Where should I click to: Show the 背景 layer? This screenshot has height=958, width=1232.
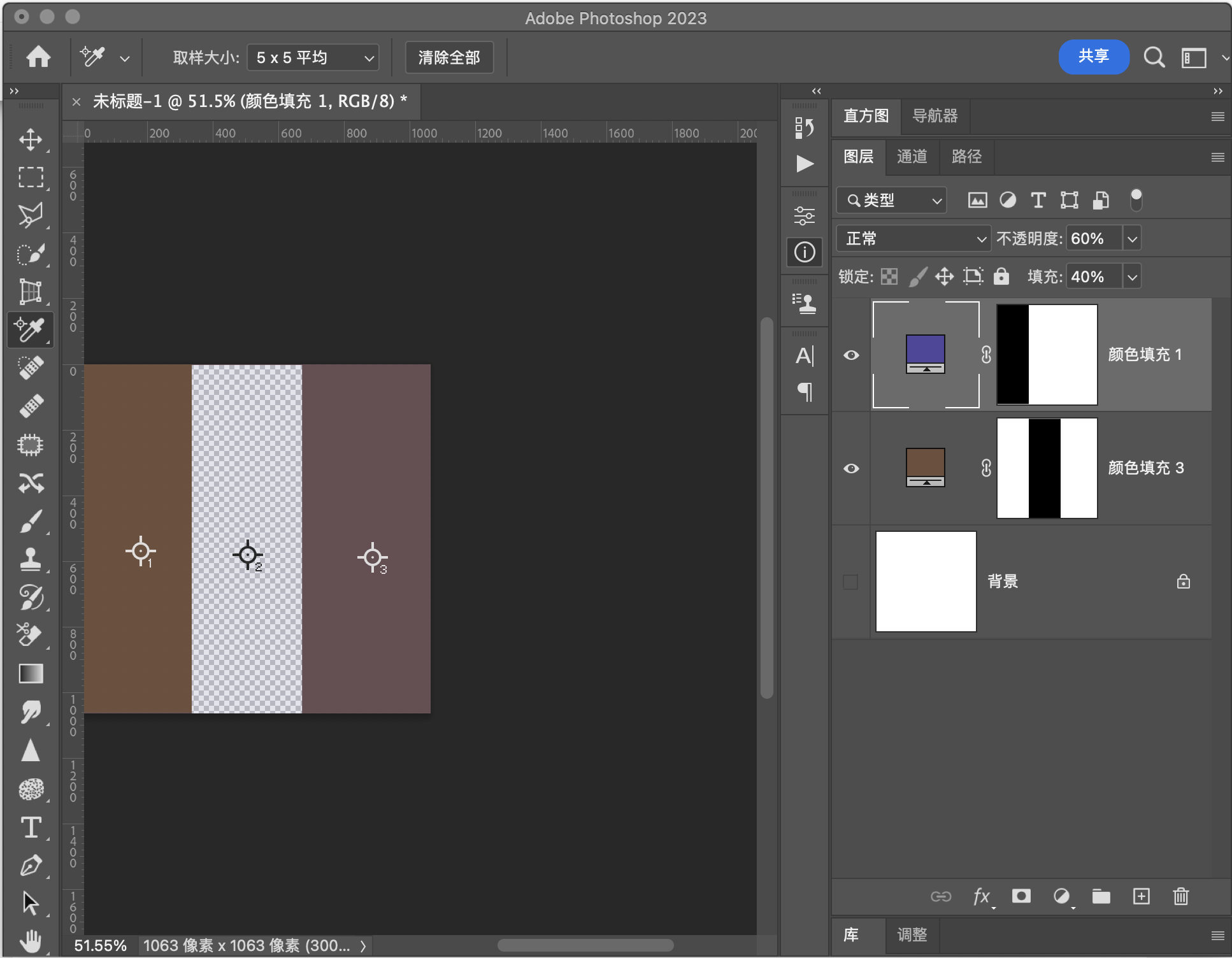click(850, 582)
